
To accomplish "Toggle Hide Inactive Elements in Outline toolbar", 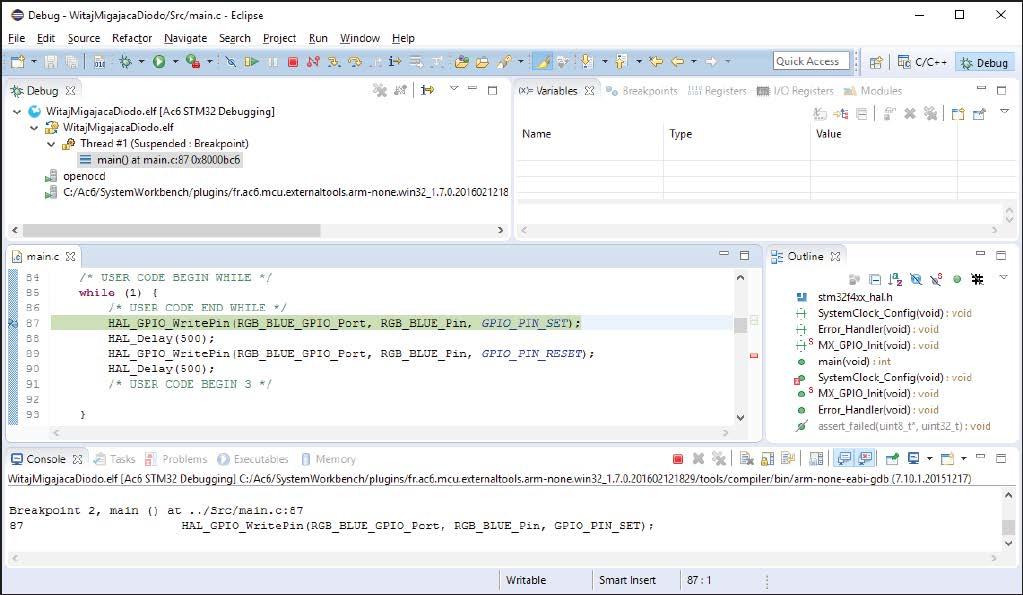I will click(x=977, y=279).
